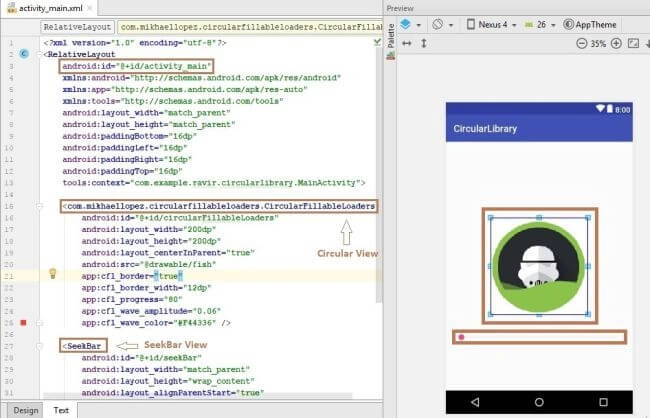
Task: Open the API 26 version dropdown
Action: [539, 24]
